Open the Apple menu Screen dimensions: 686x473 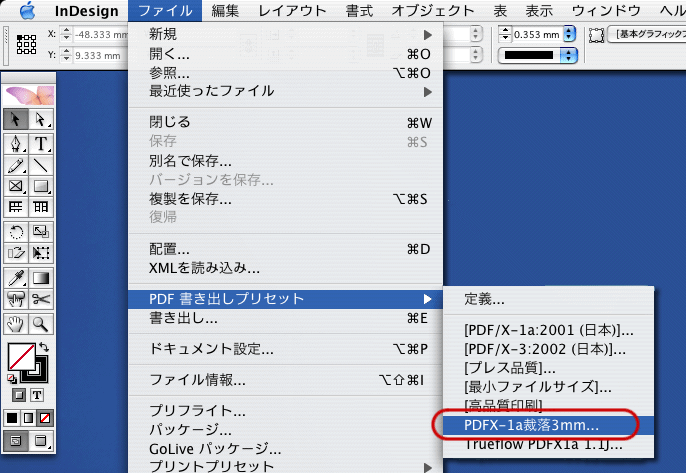pyautogui.click(x=27, y=11)
